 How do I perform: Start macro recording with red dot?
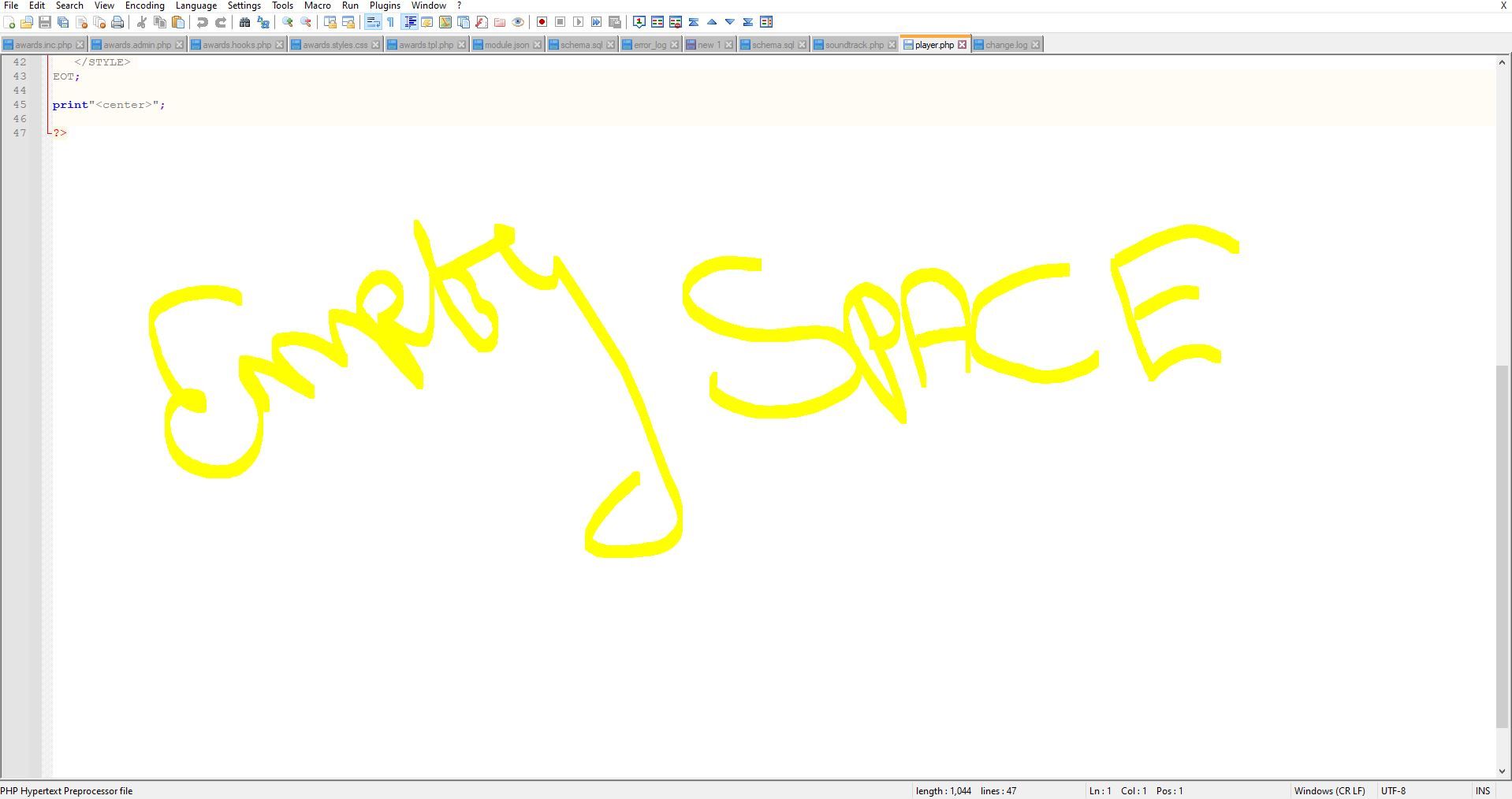click(542, 22)
